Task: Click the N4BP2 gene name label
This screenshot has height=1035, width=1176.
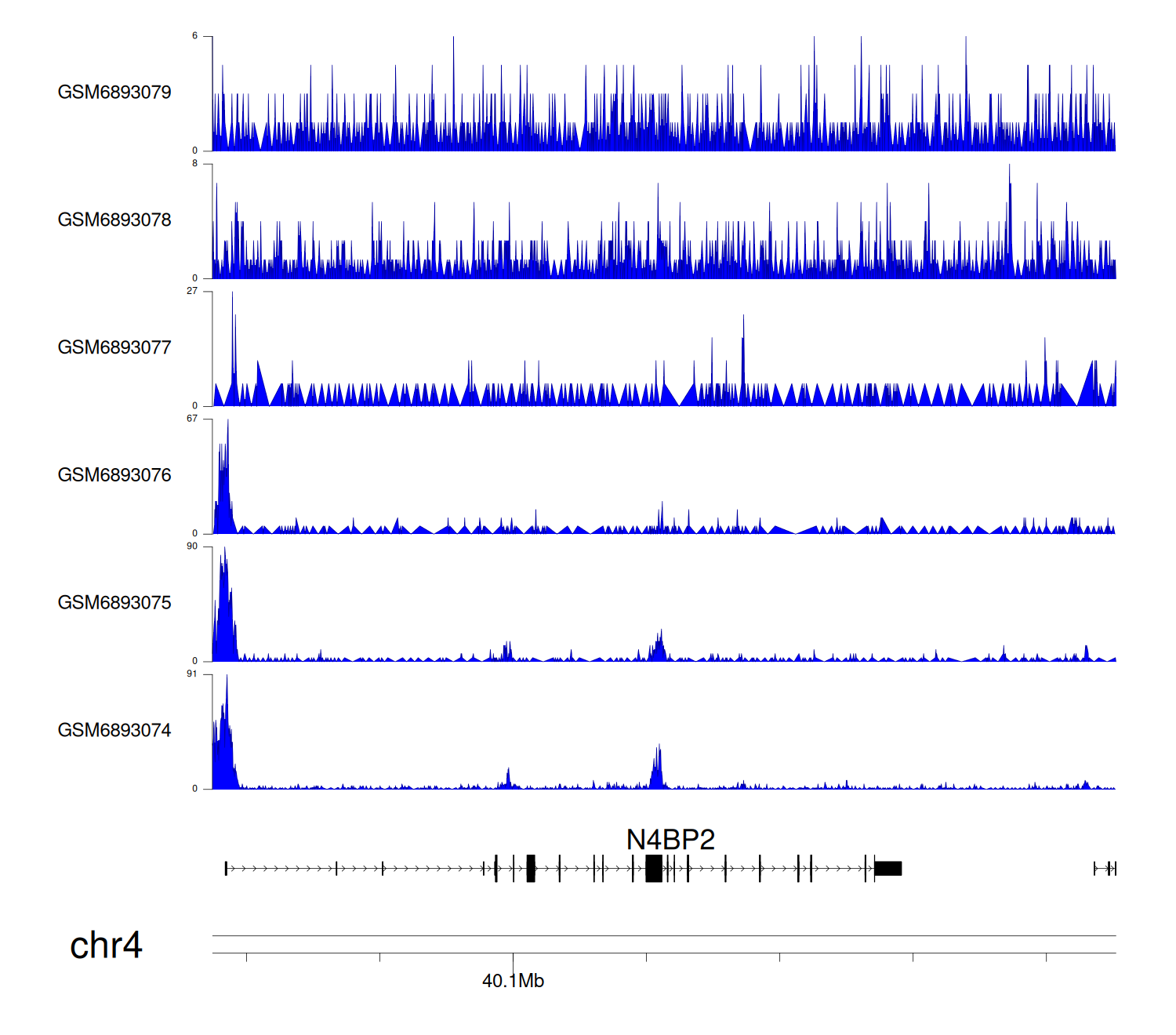Action: [x=670, y=840]
